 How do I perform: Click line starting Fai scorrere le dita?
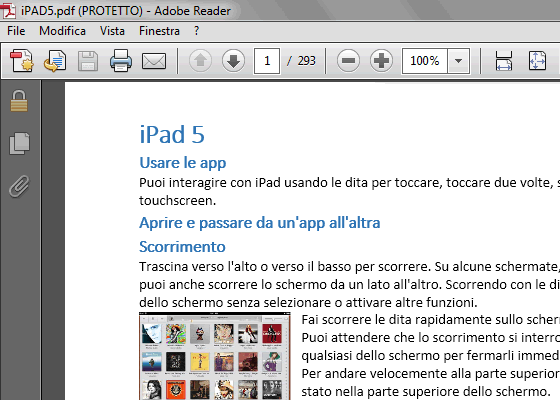[x=431, y=320]
